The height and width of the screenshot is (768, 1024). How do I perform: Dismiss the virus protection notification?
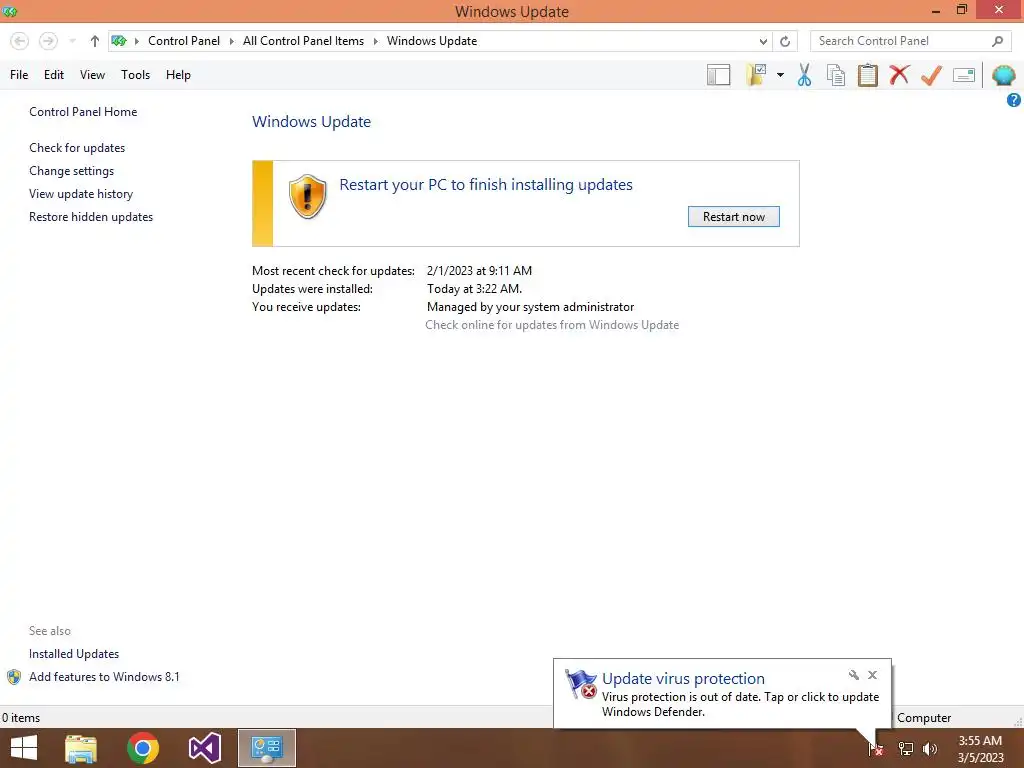coord(872,675)
